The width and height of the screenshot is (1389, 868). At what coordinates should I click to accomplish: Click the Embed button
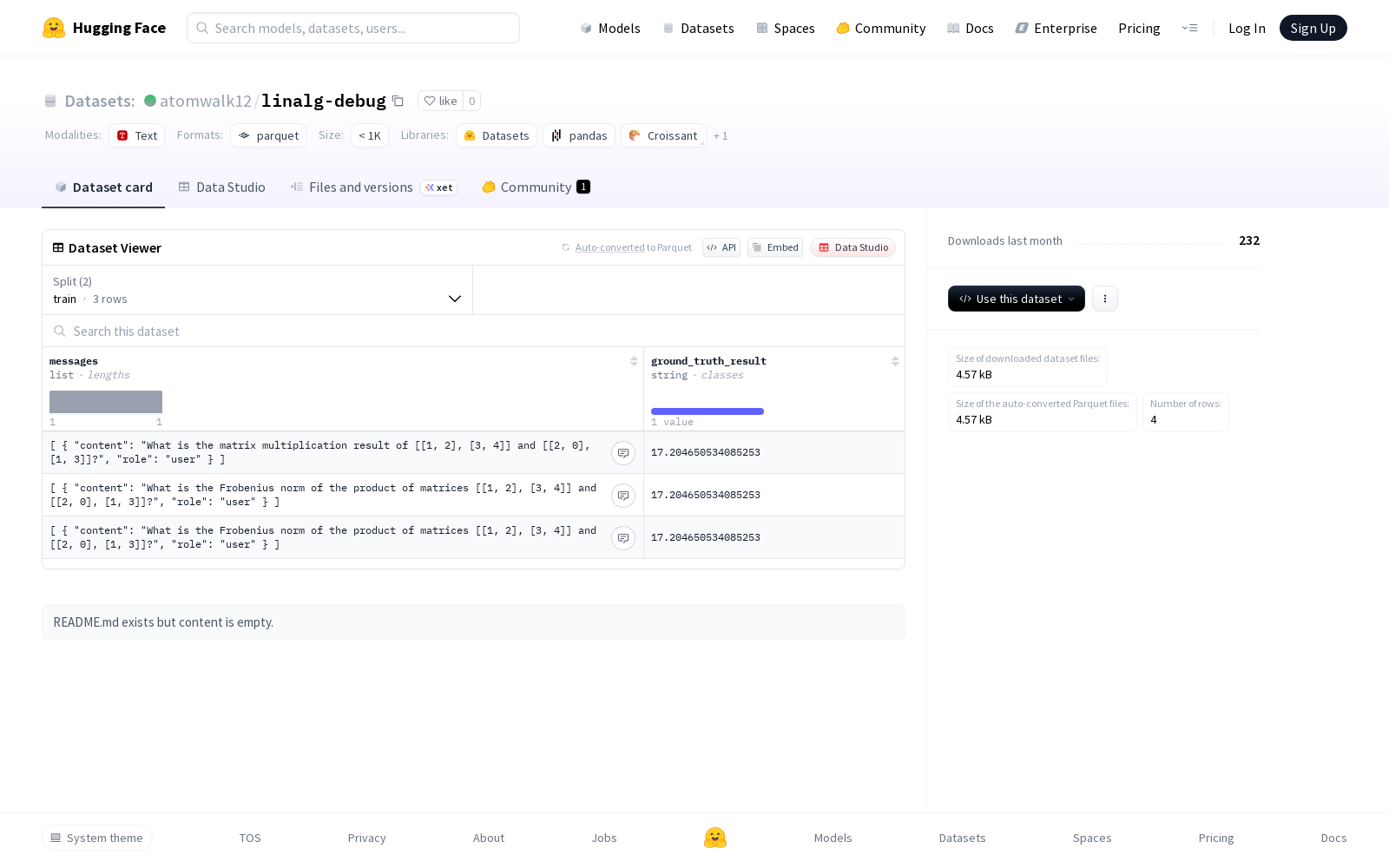click(x=775, y=247)
